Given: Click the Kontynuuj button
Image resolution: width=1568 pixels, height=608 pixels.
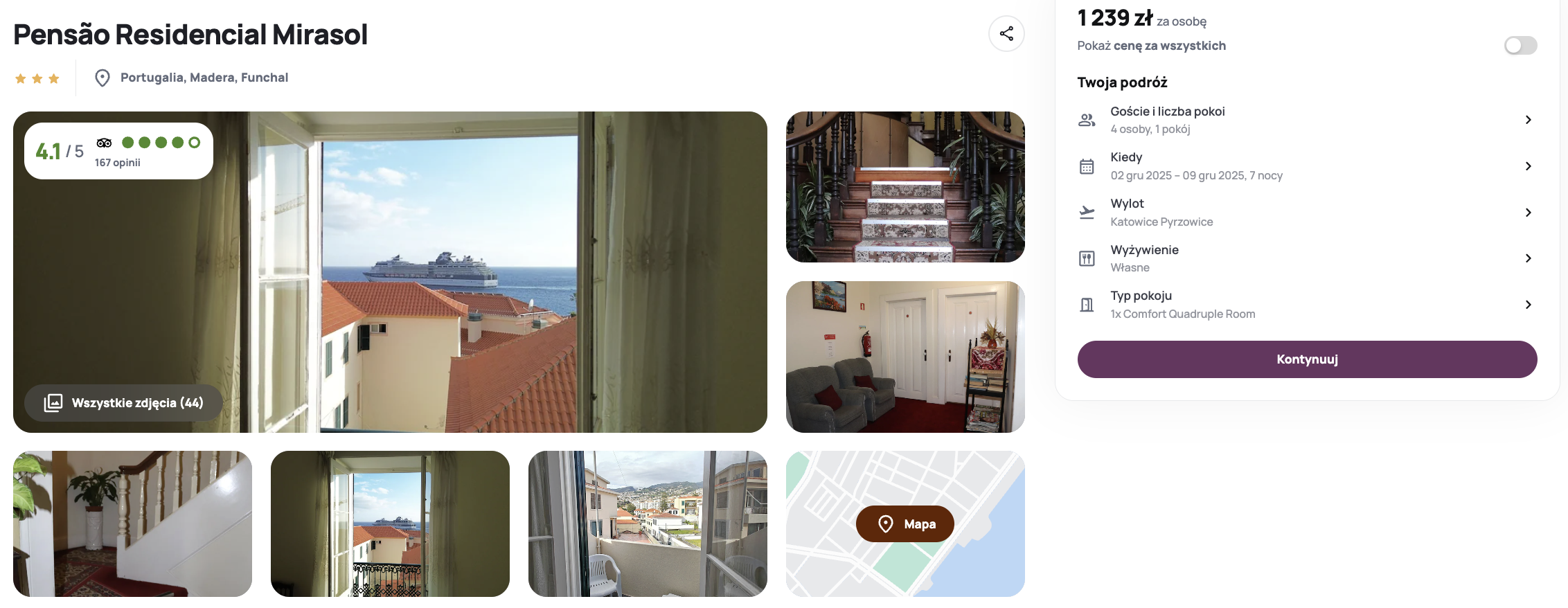Looking at the screenshot, I should click(x=1307, y=359).
